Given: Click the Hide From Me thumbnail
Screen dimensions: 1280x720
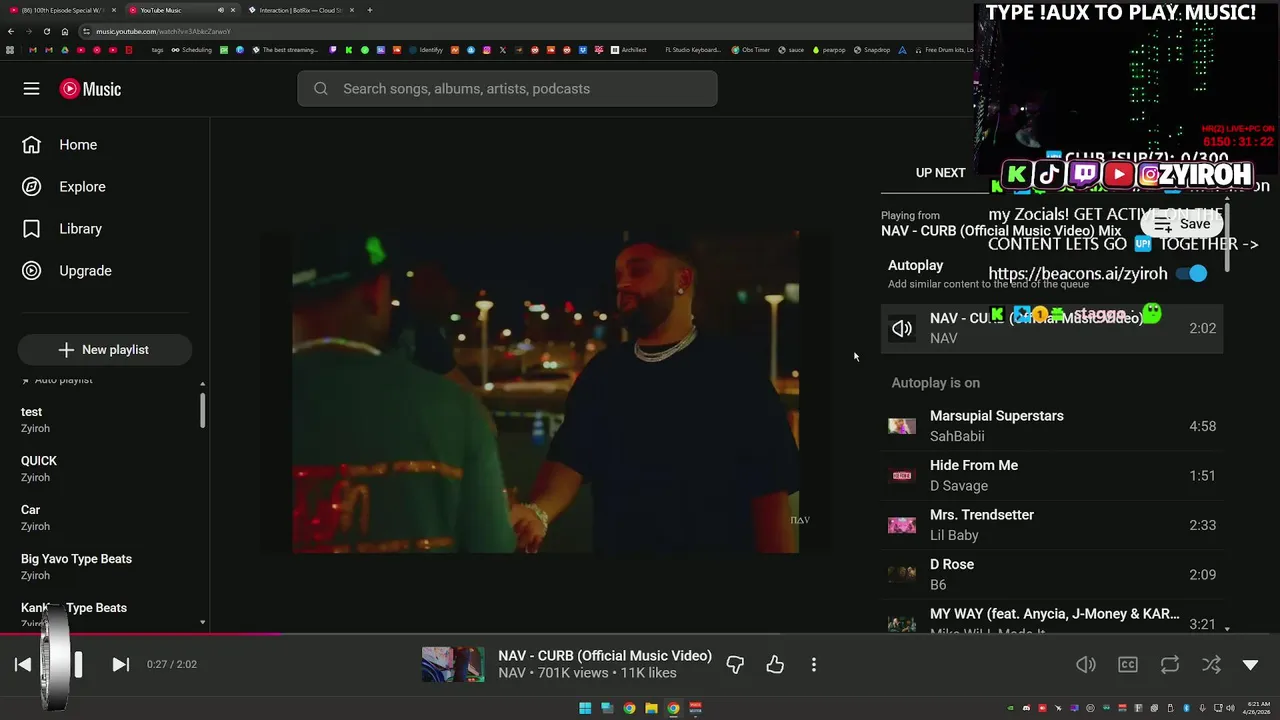Looking at the screenshot, I should tap(902, 476).
